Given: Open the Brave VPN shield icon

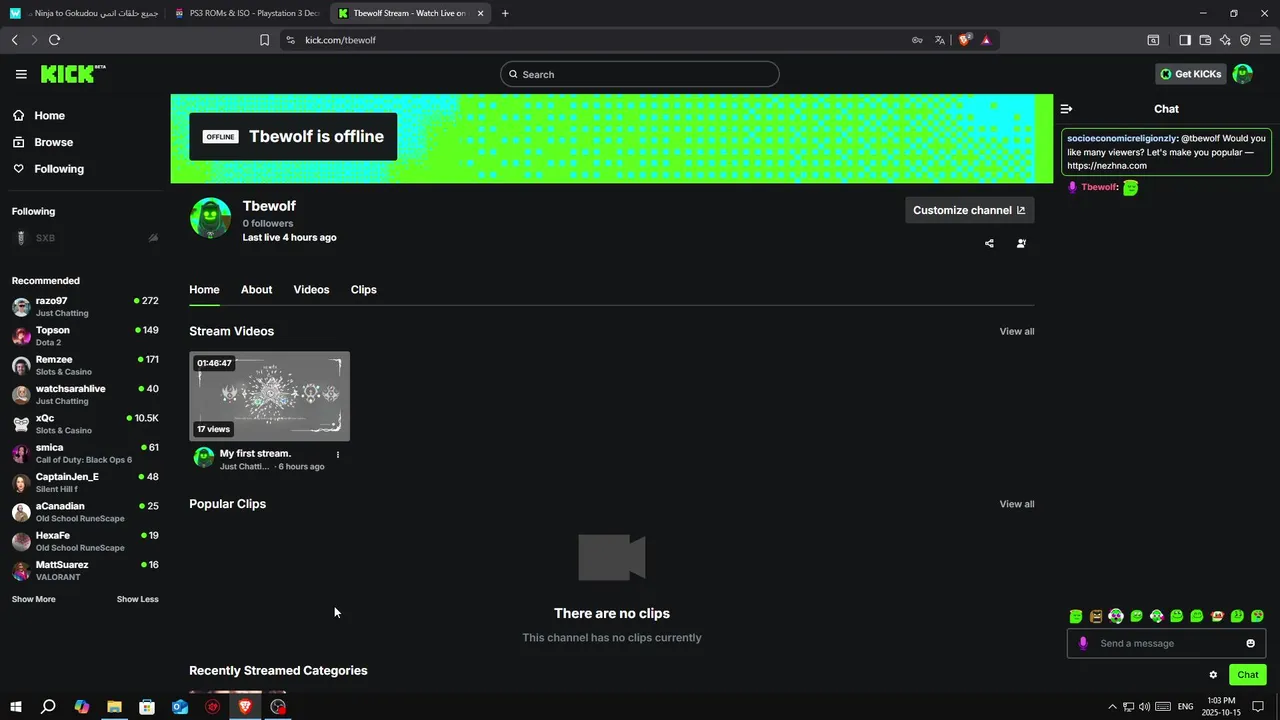Looking at the screenshot, I should 1245,40.
